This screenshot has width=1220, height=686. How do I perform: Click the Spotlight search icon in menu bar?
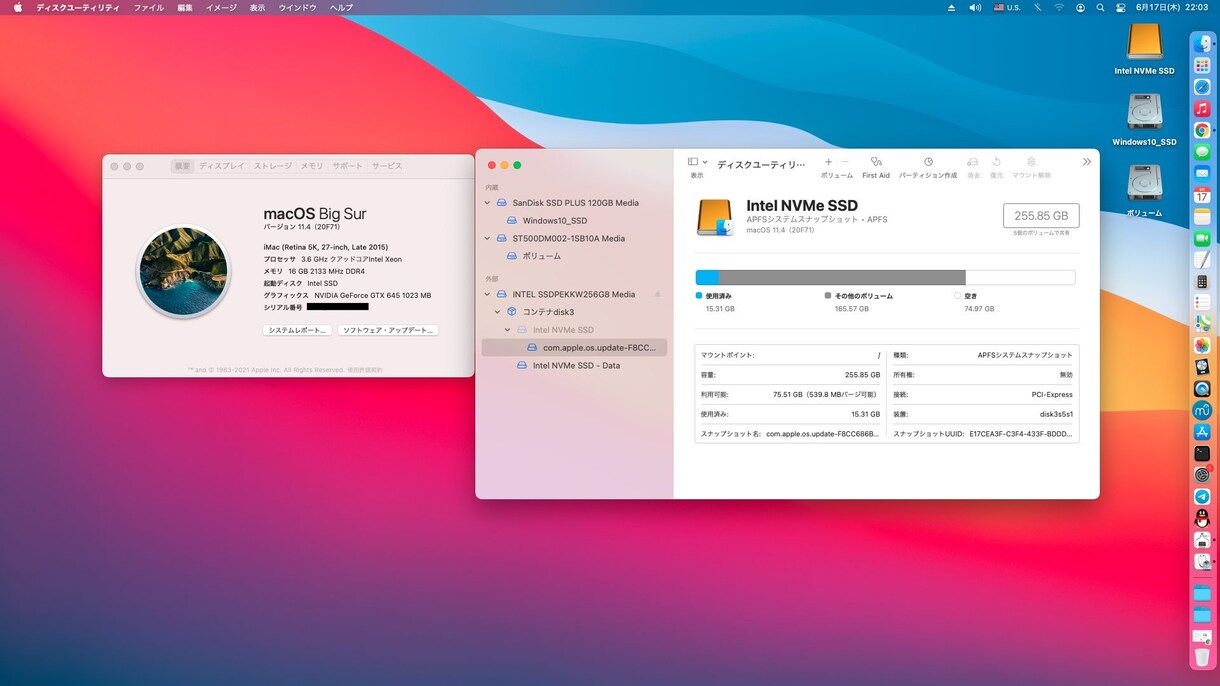coord(1100,7)
